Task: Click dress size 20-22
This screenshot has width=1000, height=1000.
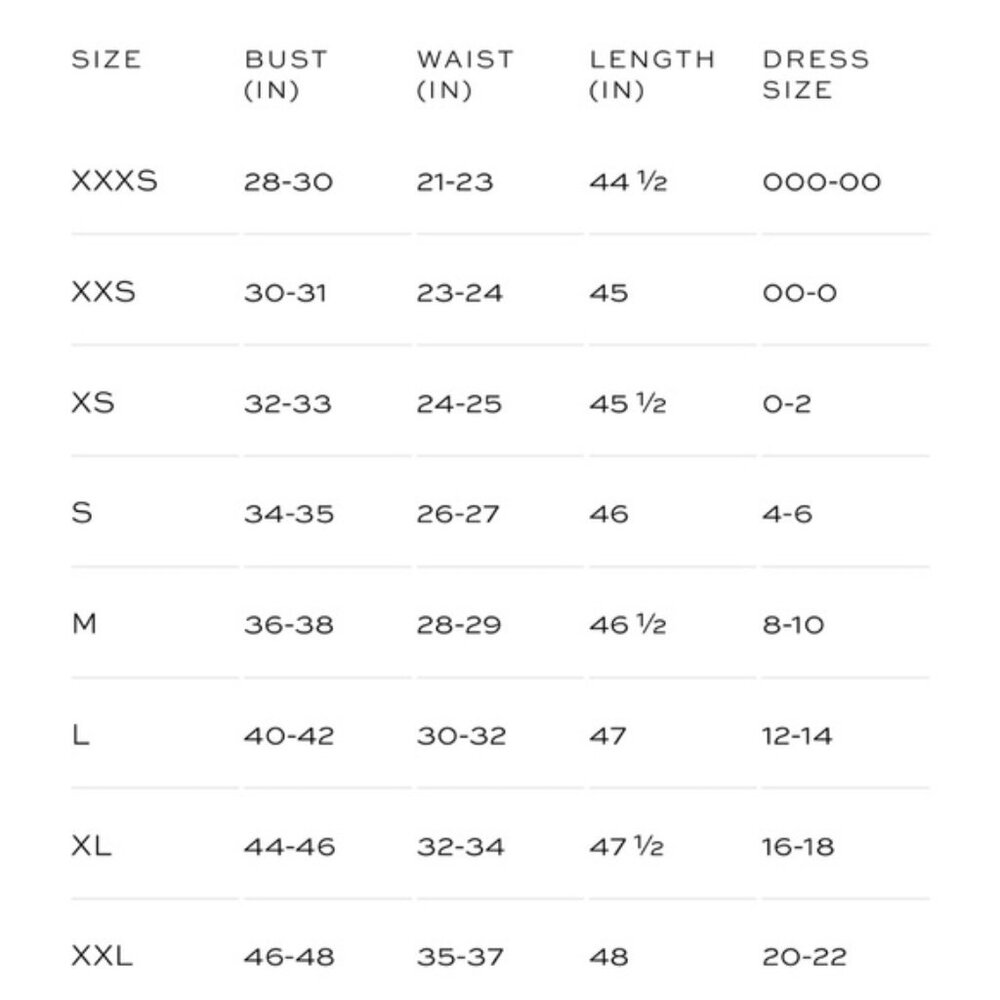Action: 804,957
